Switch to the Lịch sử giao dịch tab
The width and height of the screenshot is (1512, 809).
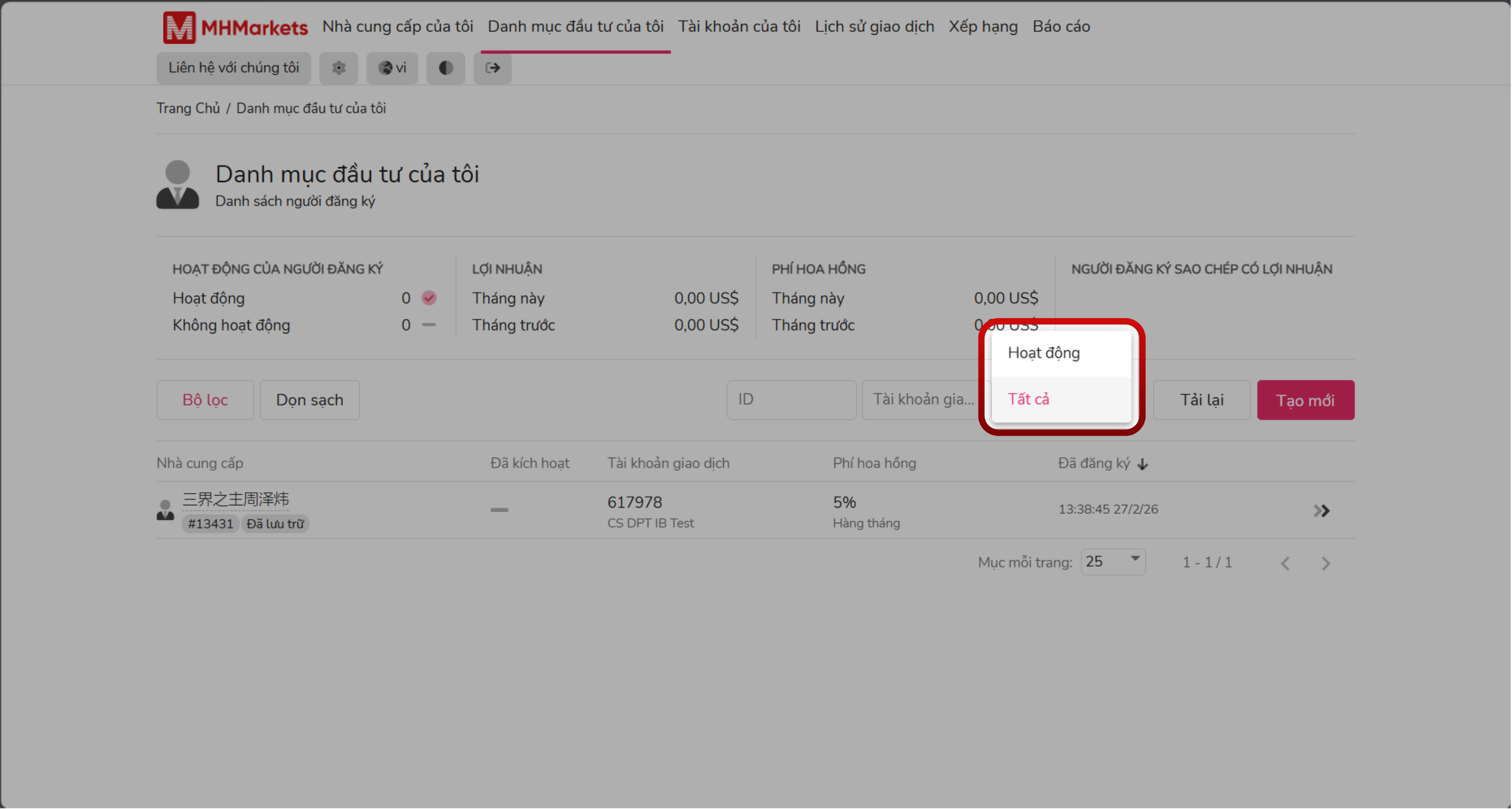pyautogui.click(x=874, y=26)
